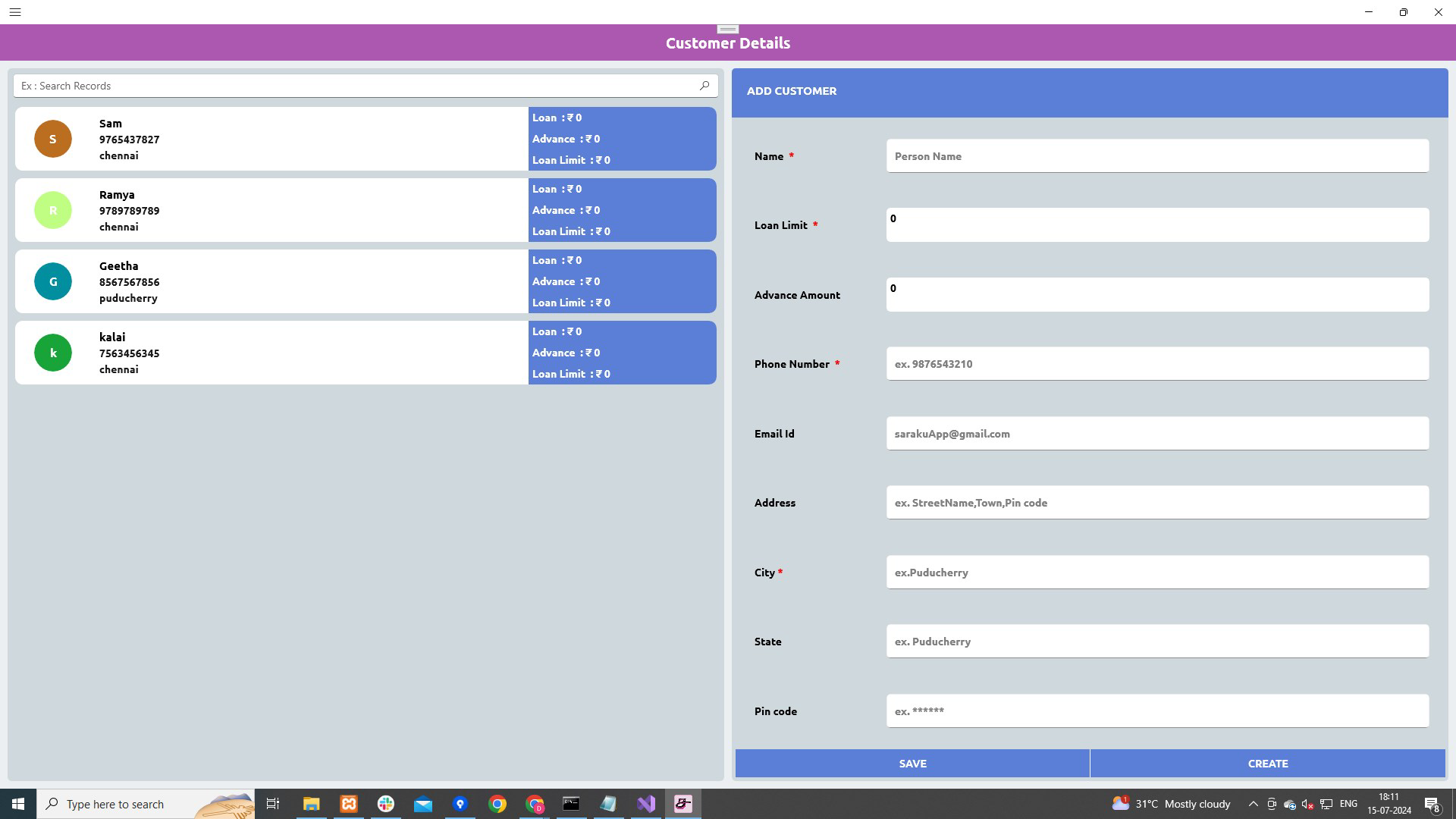Open Task View from the taskbar

(x=273, y=804)
